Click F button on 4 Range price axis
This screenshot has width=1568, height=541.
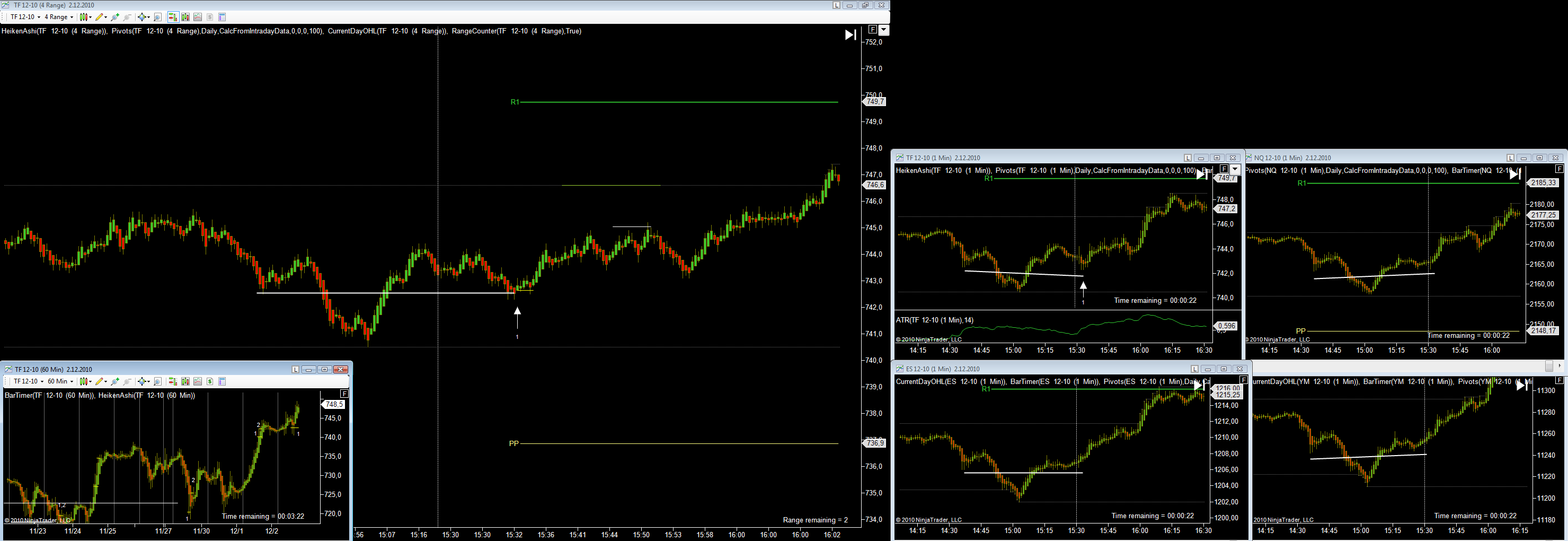coord(872,30)
